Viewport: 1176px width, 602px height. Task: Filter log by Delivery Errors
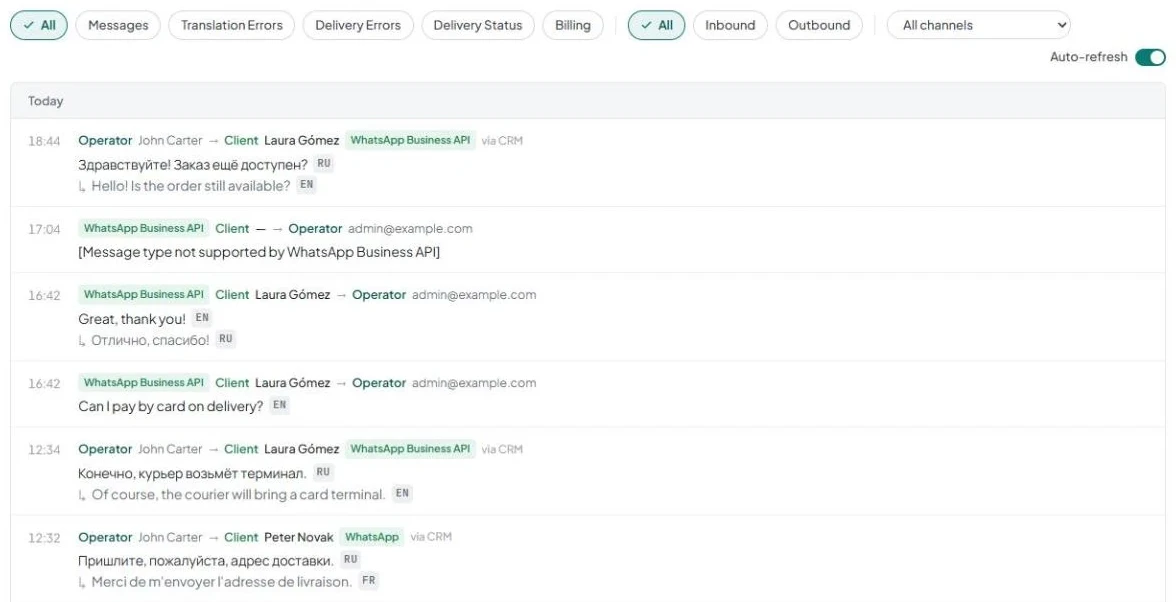pos(358,25)
